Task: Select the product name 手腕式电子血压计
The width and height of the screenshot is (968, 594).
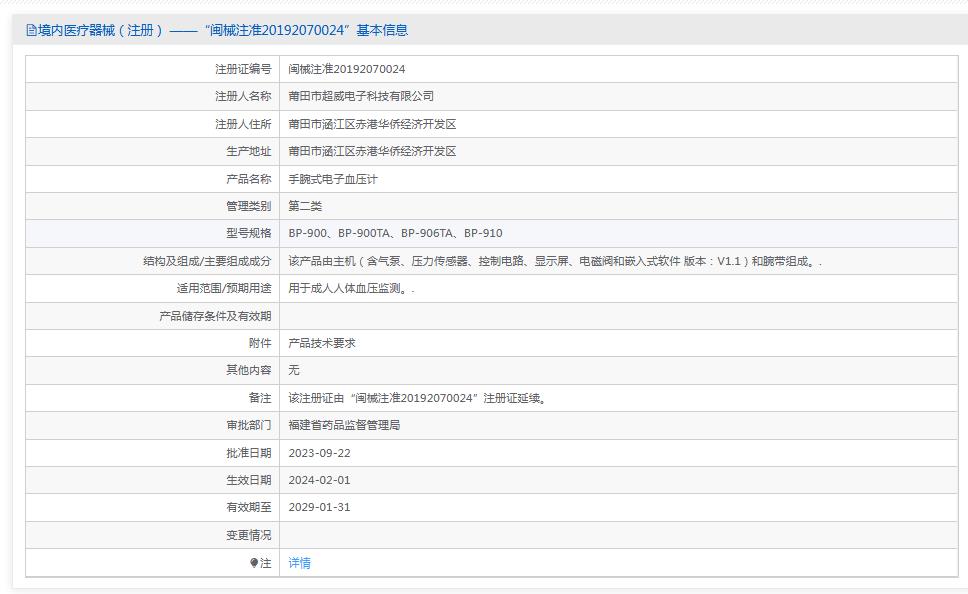Action: [x=339, y=178]
